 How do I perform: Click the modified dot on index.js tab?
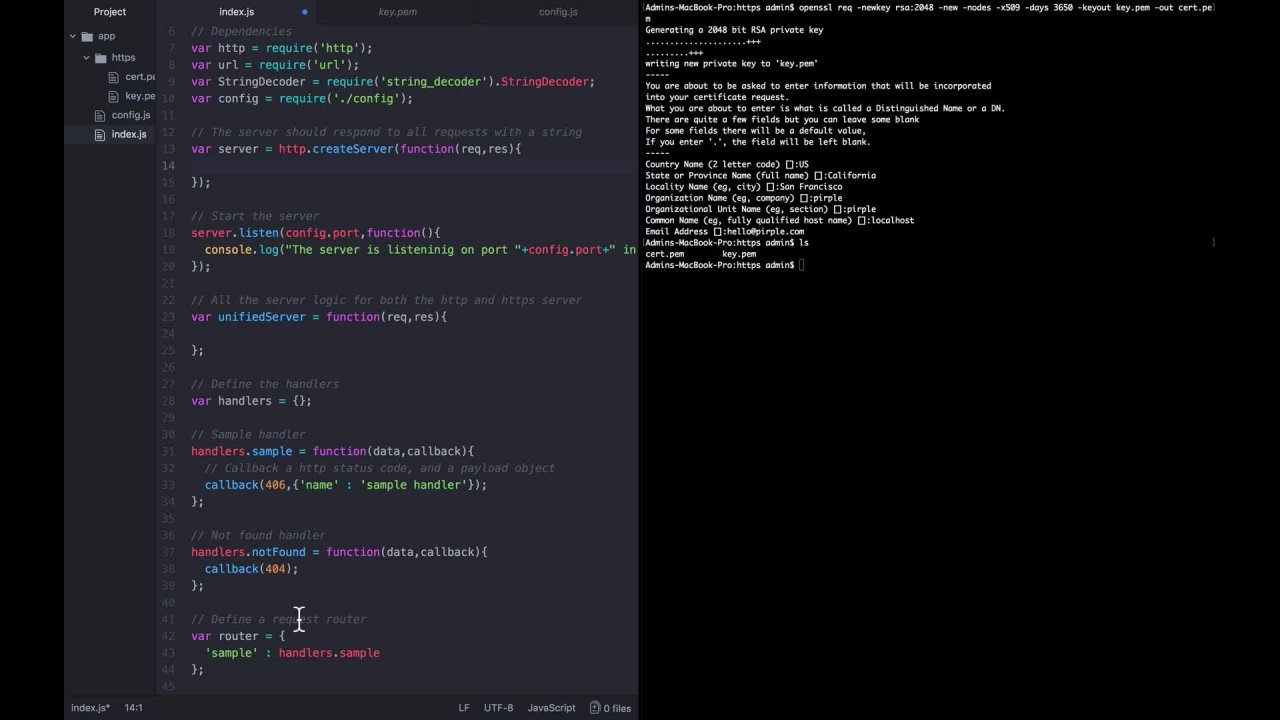pos(304,12)
